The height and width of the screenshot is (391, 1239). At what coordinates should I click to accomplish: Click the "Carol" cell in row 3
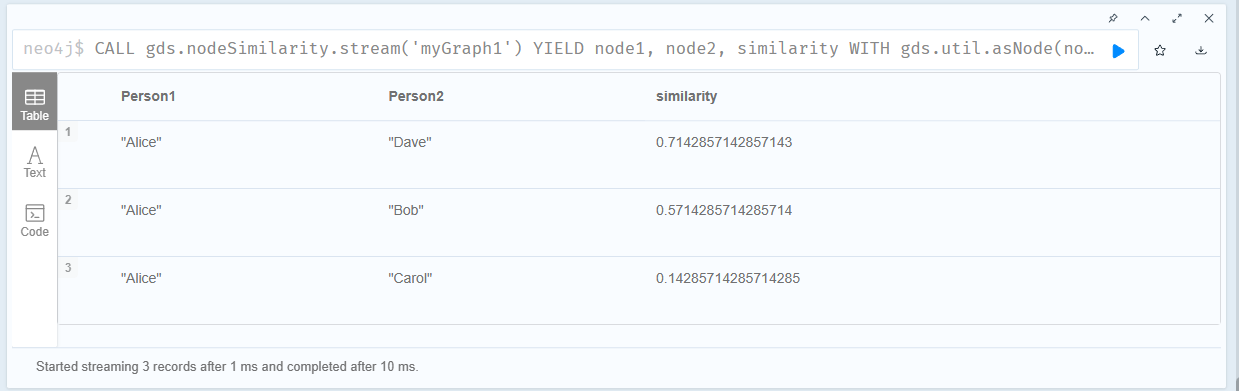(410, 279)
